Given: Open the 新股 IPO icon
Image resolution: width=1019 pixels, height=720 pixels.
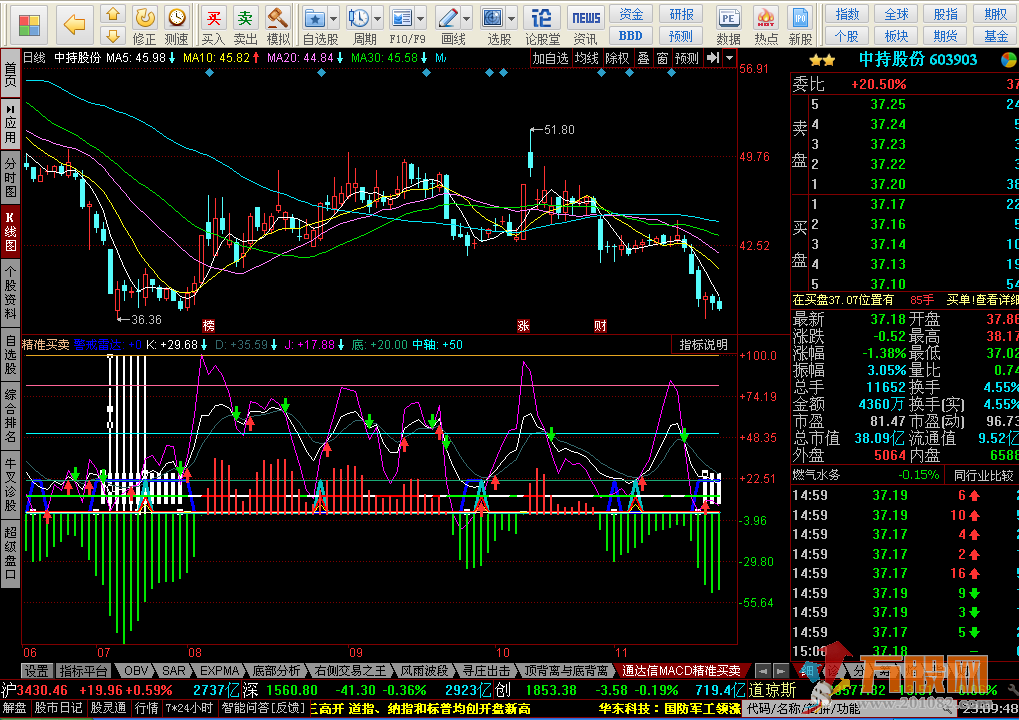Looking at the screenshot, I should tap(800, 18).
